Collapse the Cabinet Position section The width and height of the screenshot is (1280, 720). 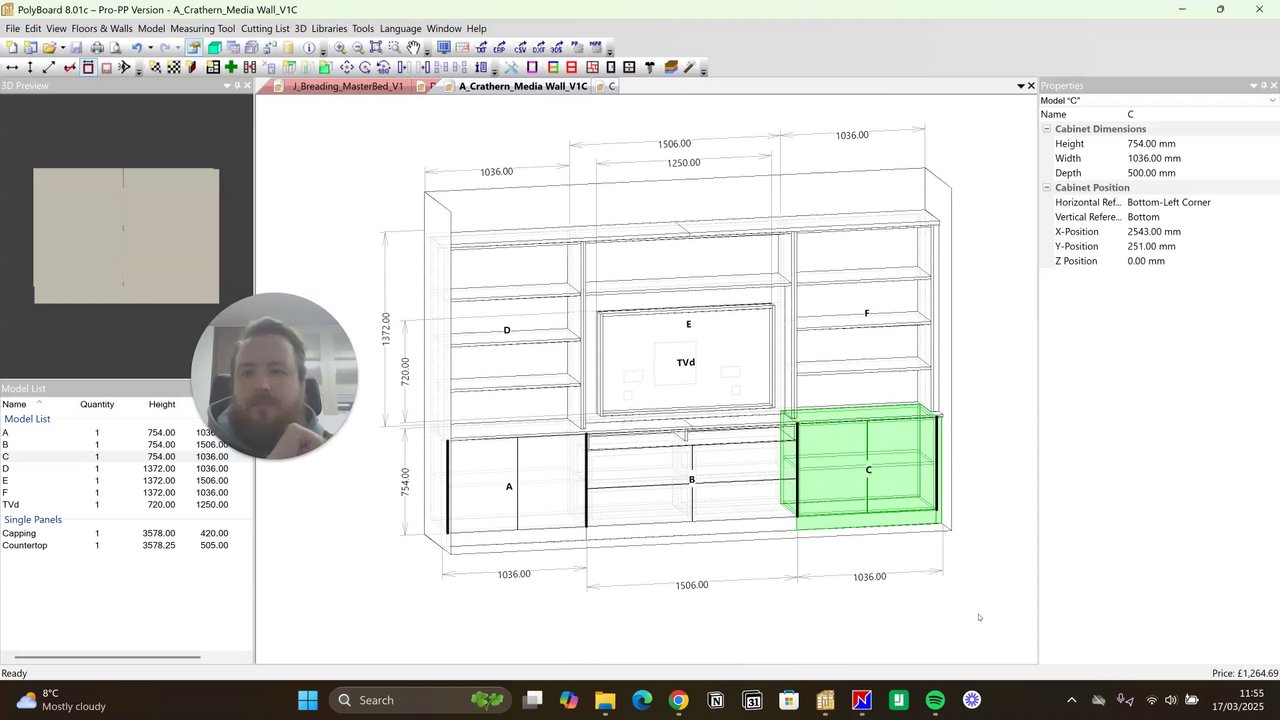(x=1047, y=188)
